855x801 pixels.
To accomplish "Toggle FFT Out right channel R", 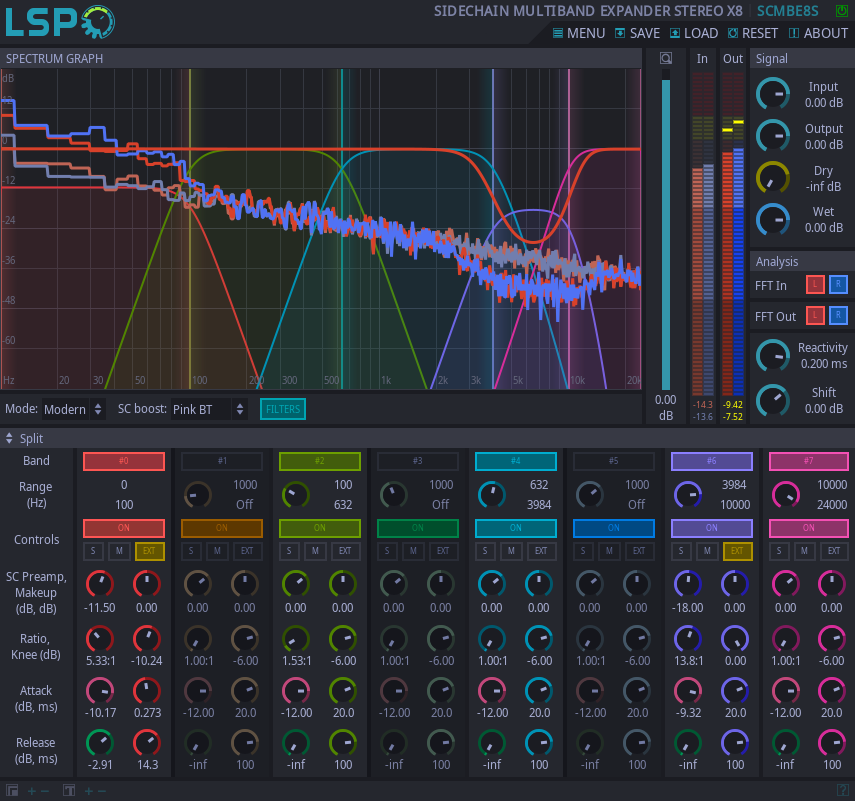I will pyautogui.click(x=838, y=315).
